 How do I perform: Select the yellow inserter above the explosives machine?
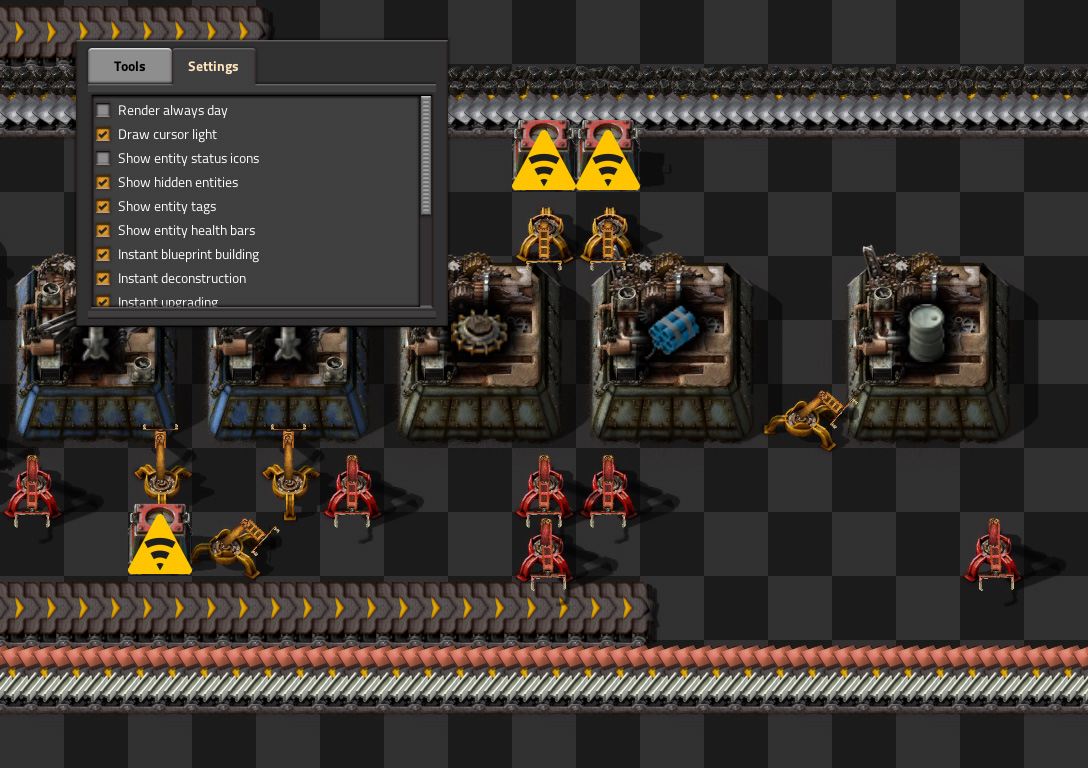point(608,236)
